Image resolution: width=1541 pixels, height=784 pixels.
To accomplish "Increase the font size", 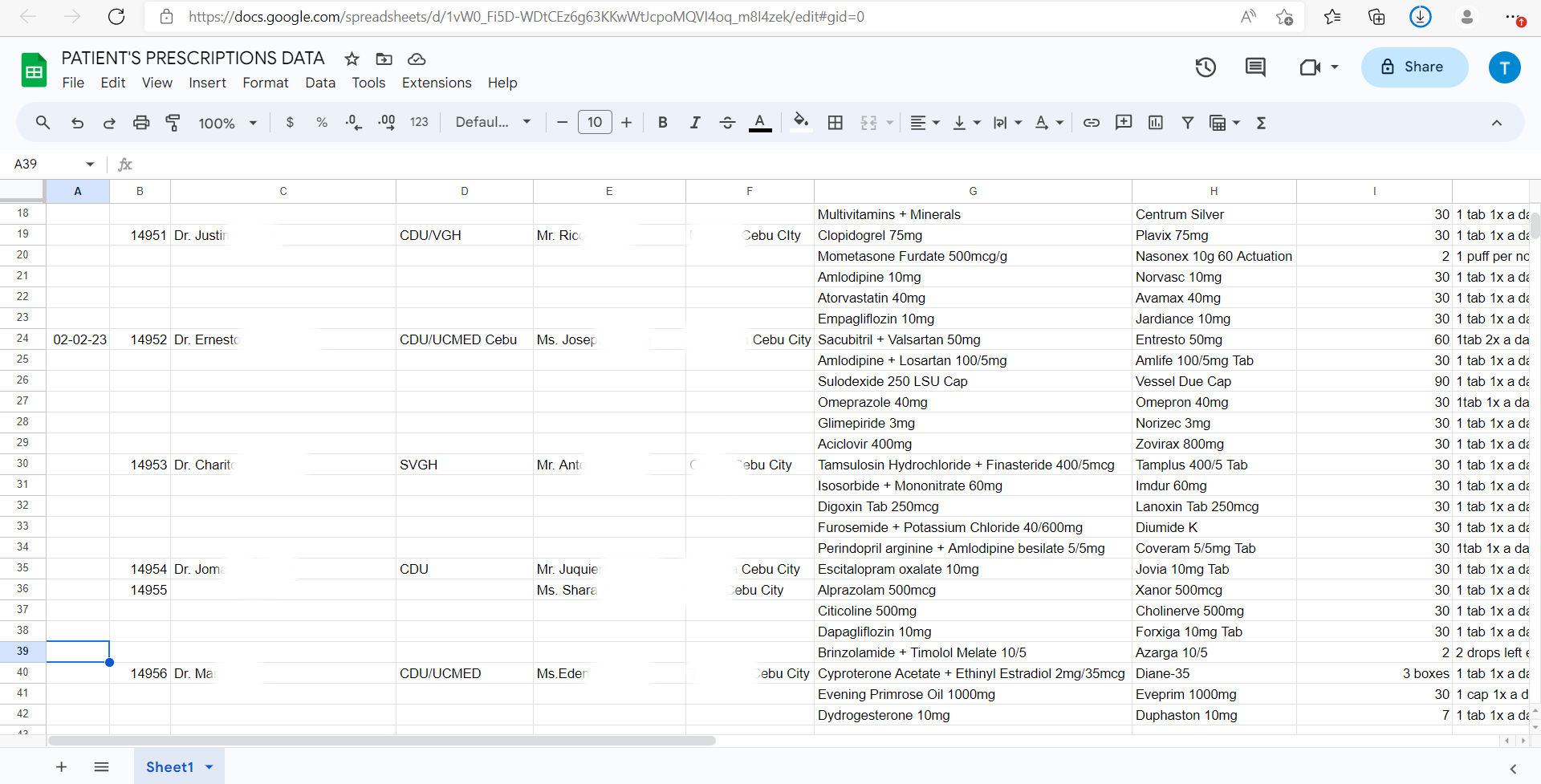I will [x=627, y=123].
